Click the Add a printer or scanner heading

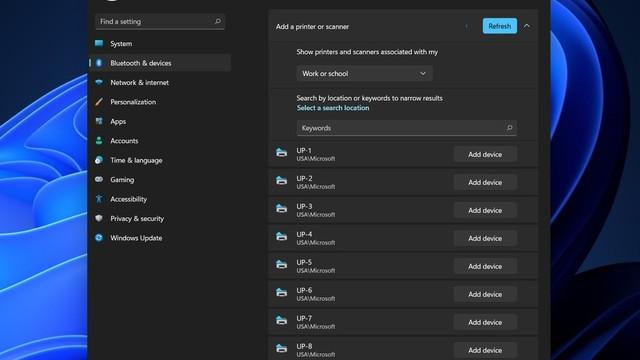coord(312,27)
